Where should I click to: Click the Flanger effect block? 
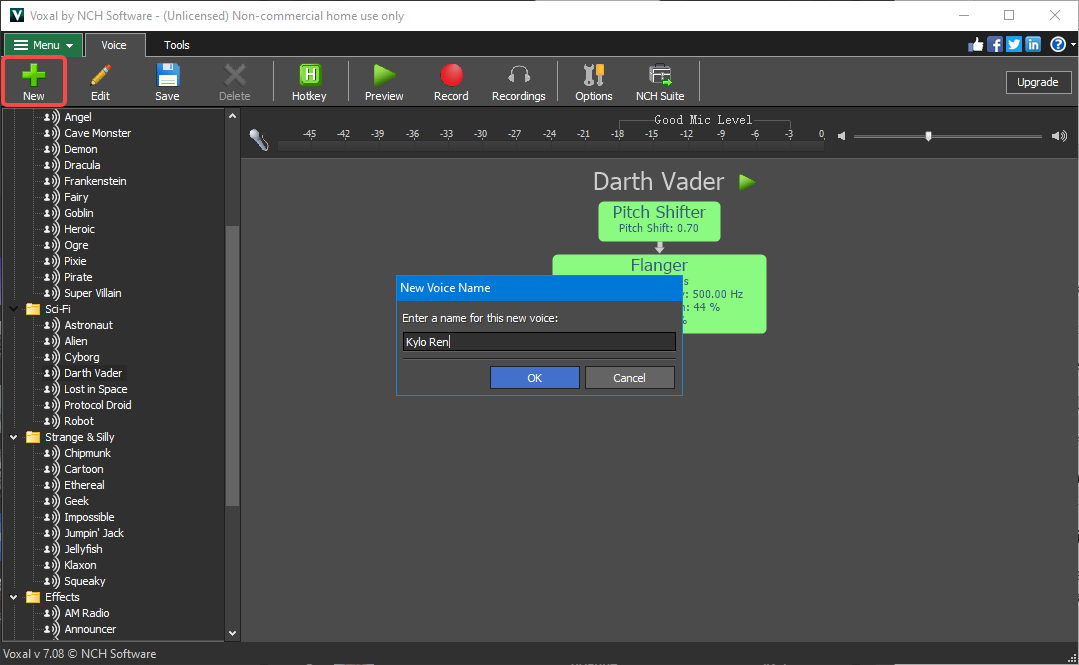coord(659,265)
